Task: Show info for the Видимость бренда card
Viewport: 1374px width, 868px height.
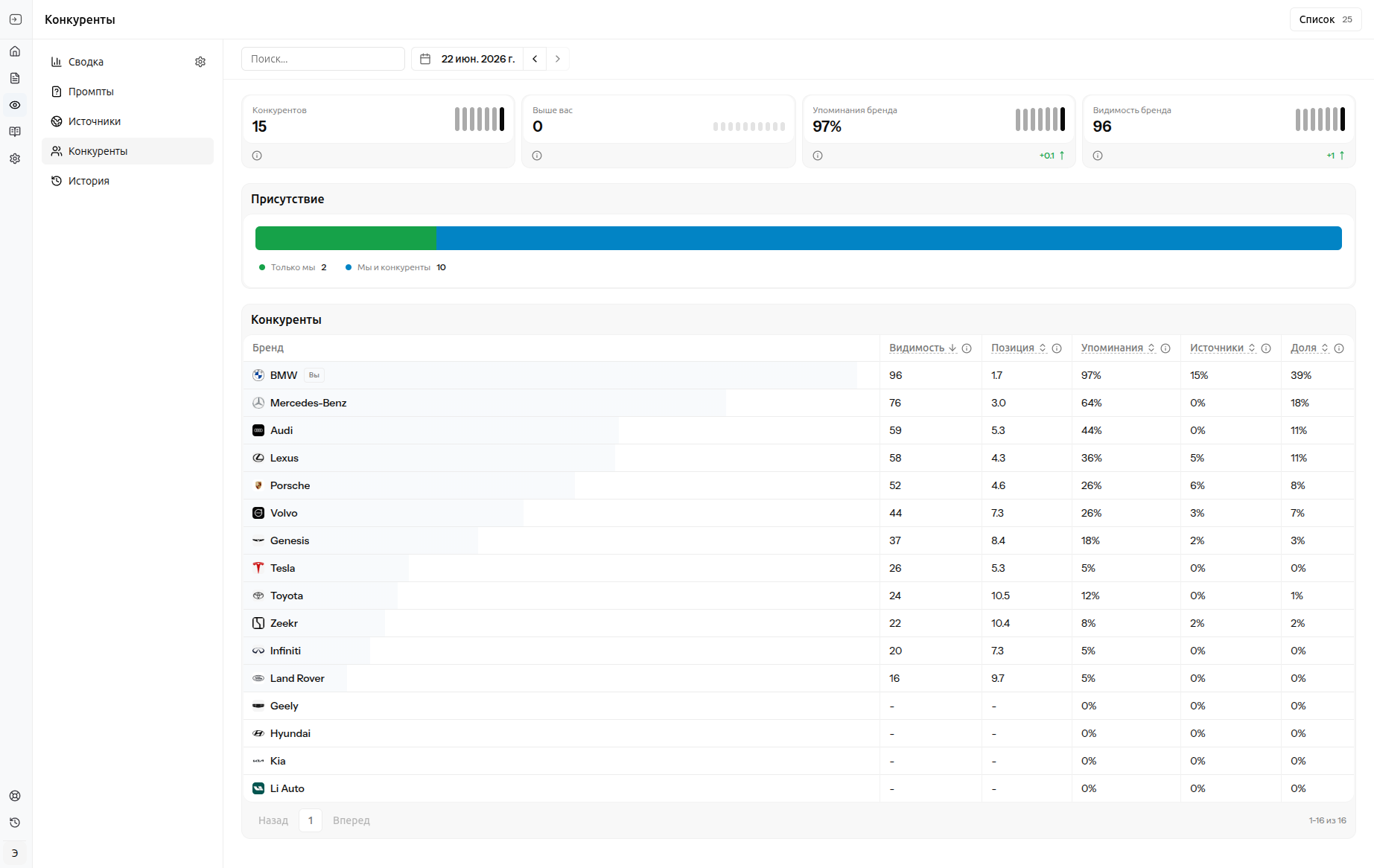Action: tap(1098, 156)
